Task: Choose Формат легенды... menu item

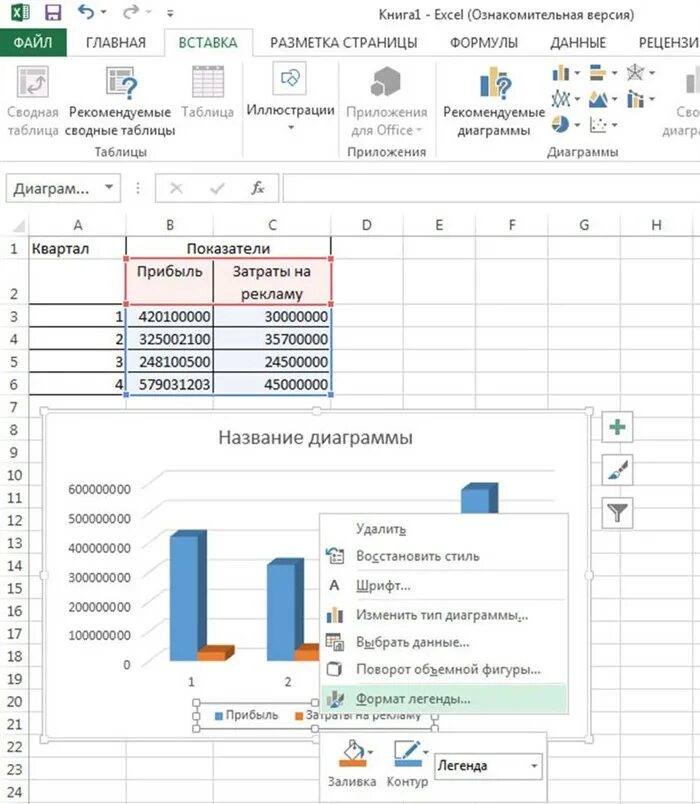Action: tap(444, 699)
